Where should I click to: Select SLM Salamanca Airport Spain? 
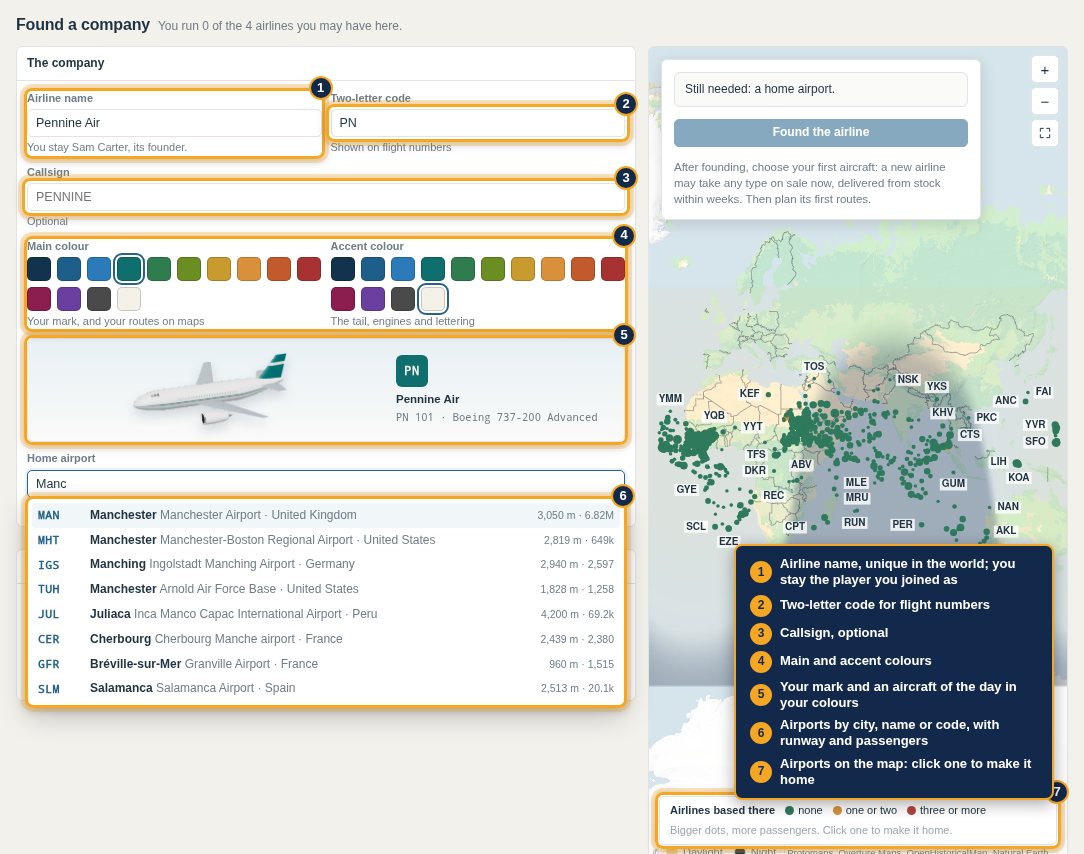[x=326, y=688]
